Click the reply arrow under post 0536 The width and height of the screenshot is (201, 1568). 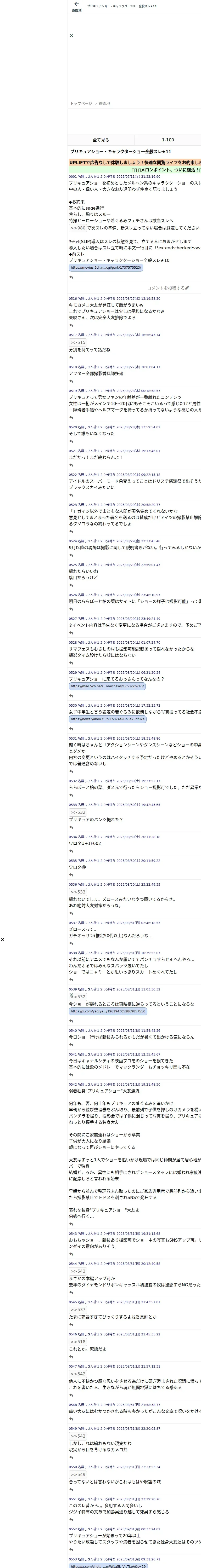[x=71, y=913]
